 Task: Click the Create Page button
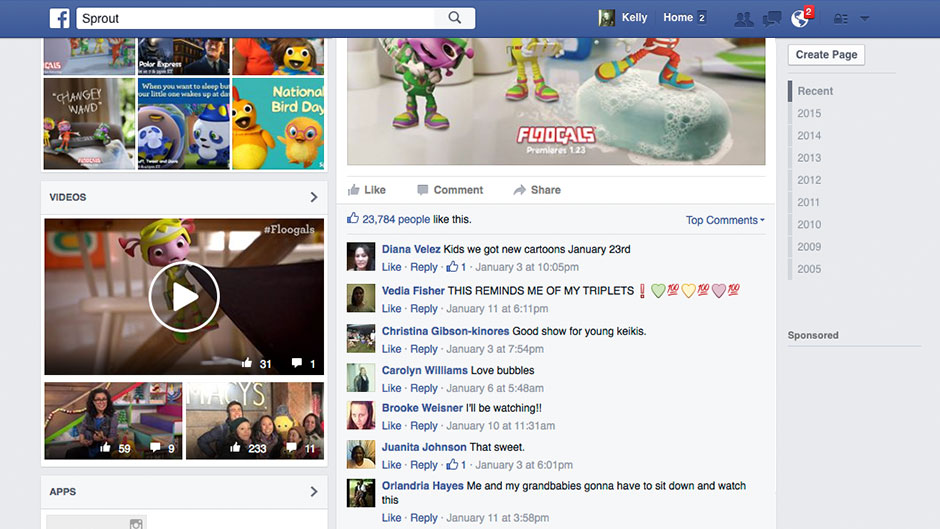click(x=826, y=55)
